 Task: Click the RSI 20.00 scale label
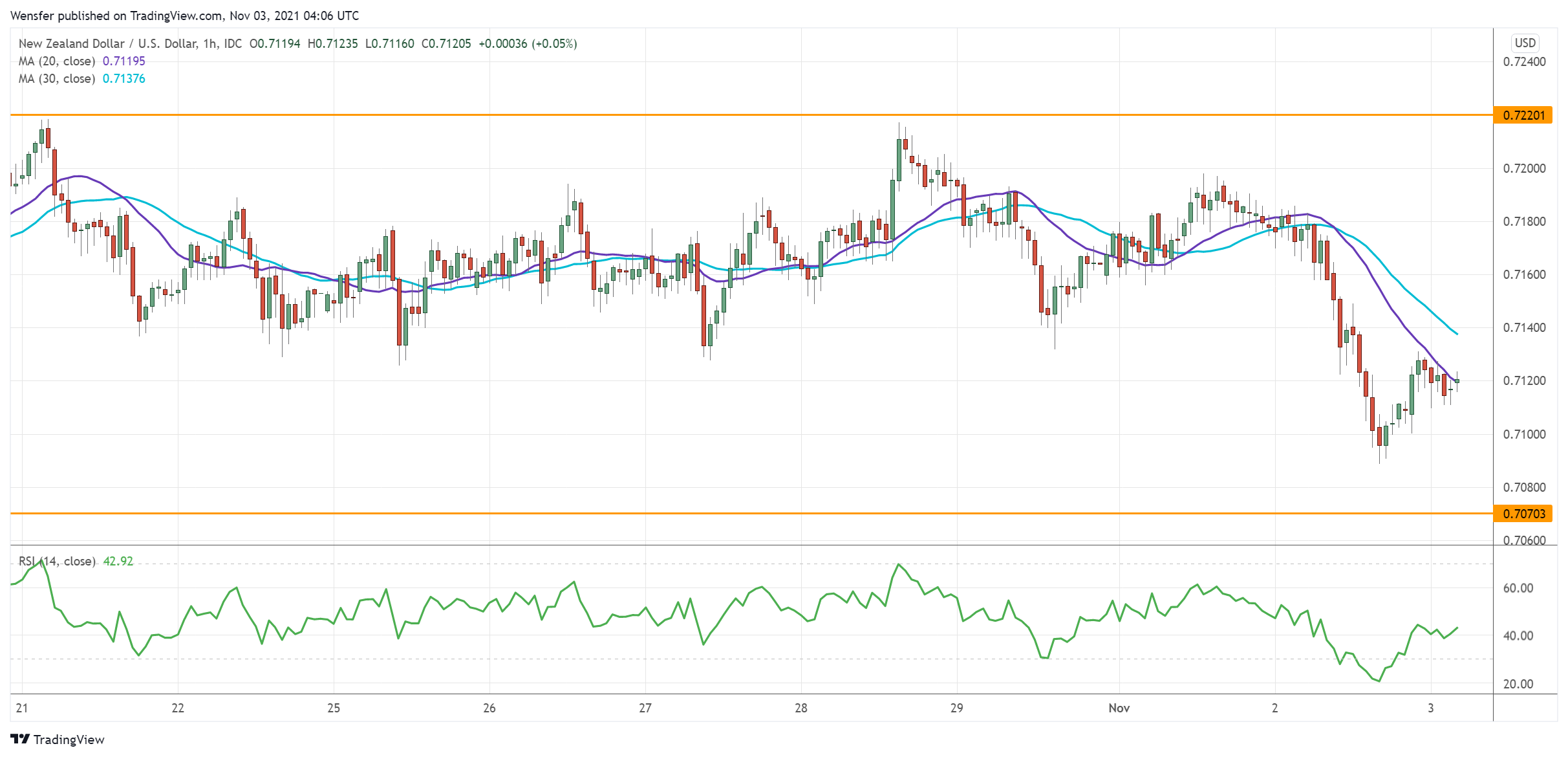click(1518, 684)
